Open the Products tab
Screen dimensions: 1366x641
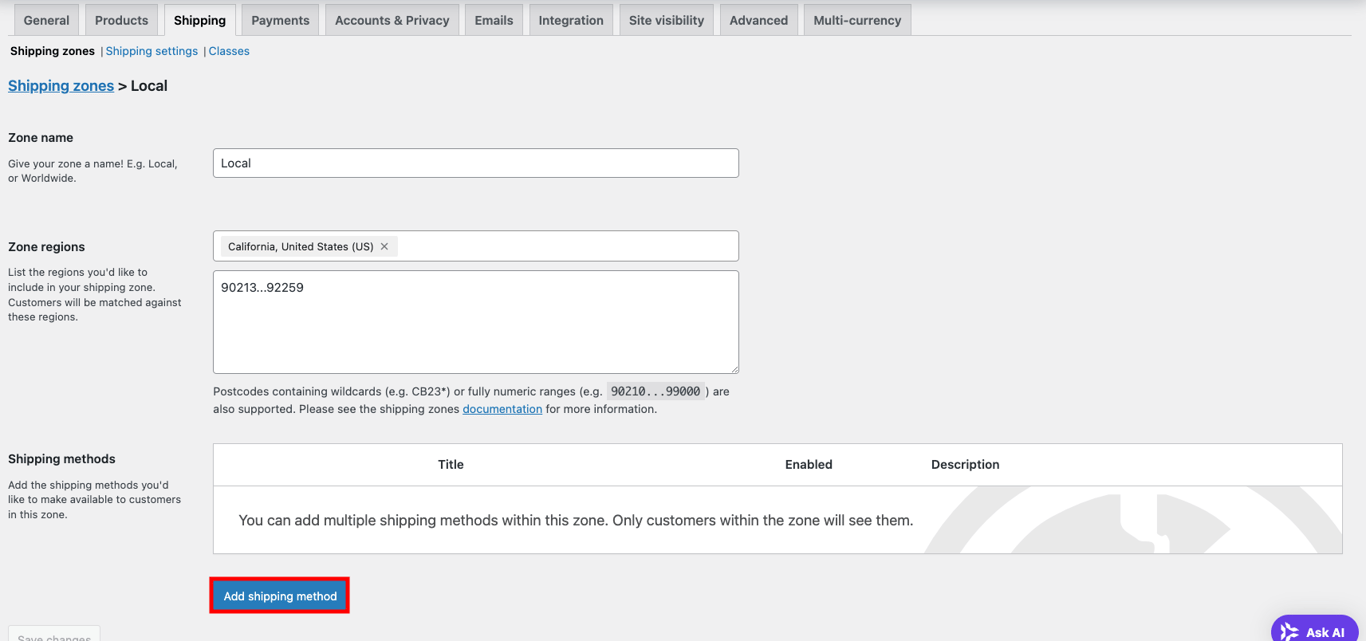[x=121, y=19]
